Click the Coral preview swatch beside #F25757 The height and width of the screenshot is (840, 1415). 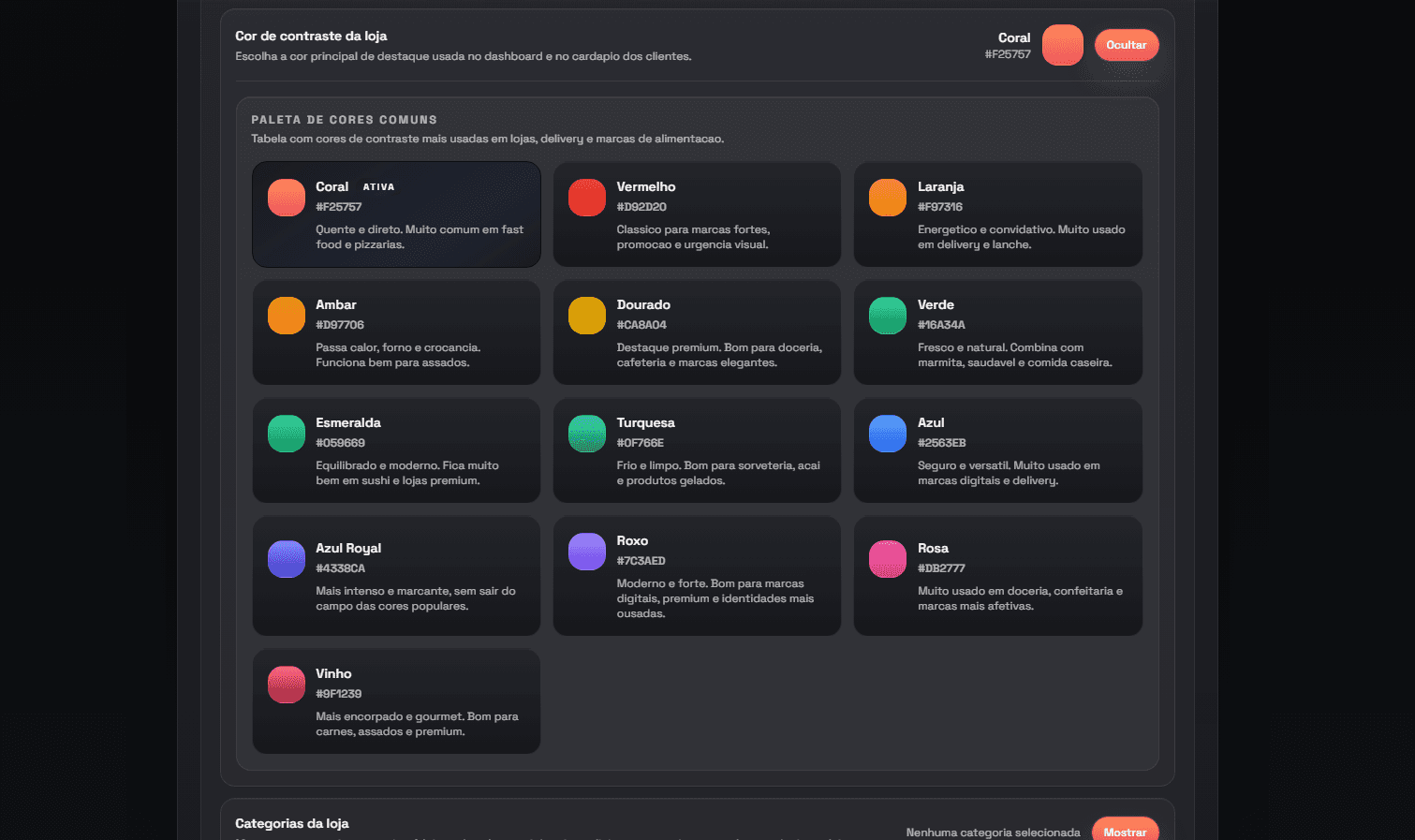coord(1063,44)
